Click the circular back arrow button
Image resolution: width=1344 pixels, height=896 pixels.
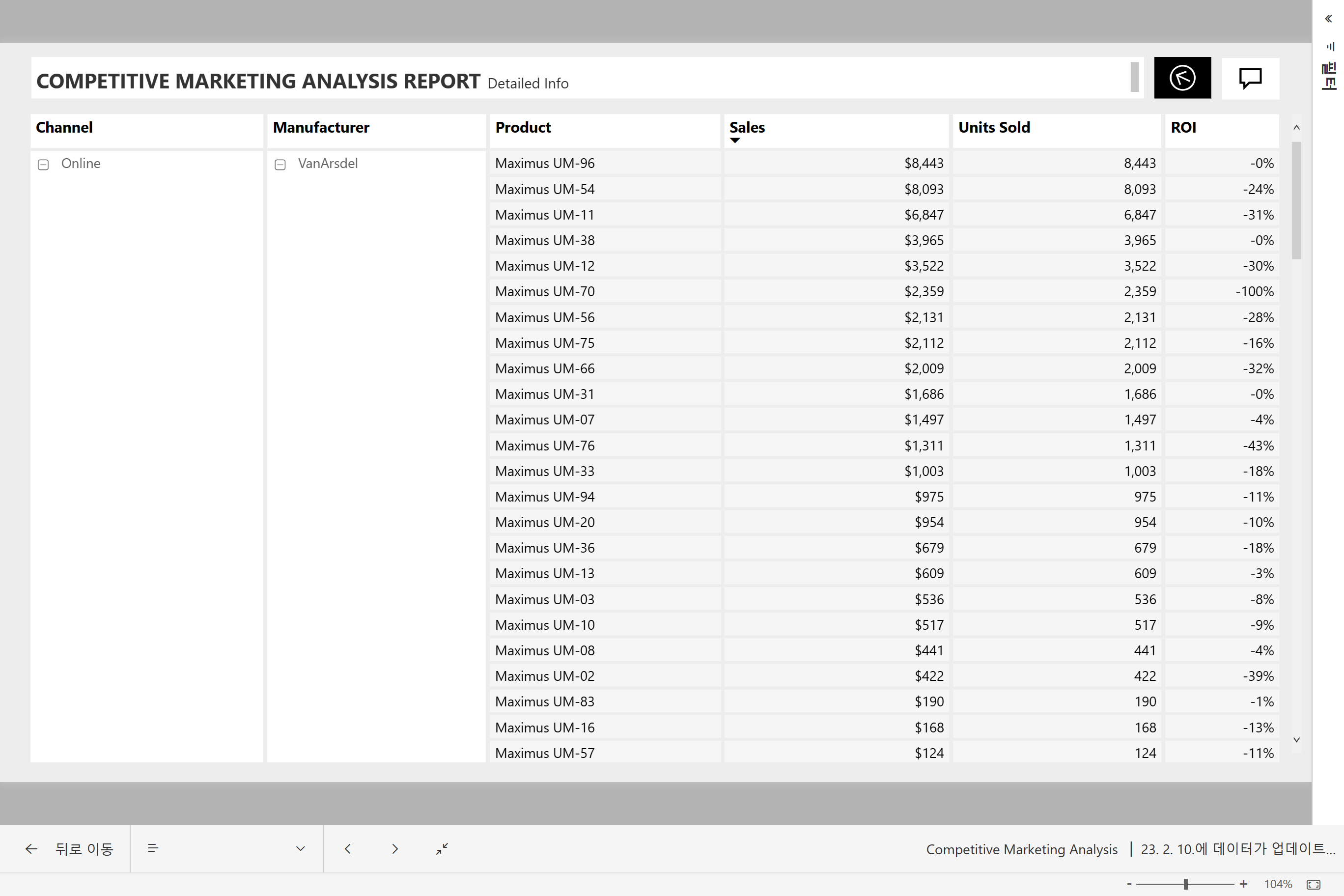tap(1182, 78)
